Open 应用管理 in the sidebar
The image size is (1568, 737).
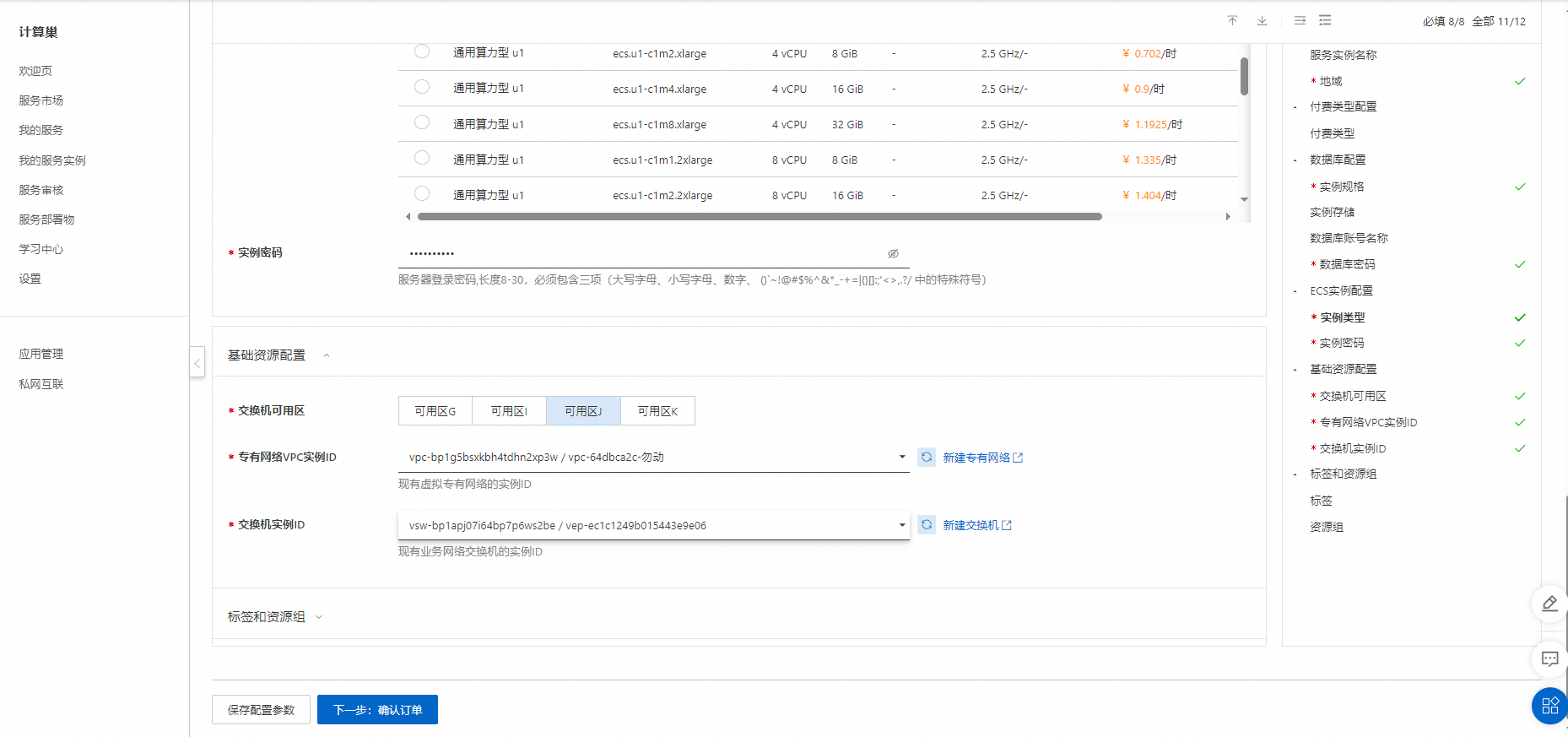pos(41,354)
